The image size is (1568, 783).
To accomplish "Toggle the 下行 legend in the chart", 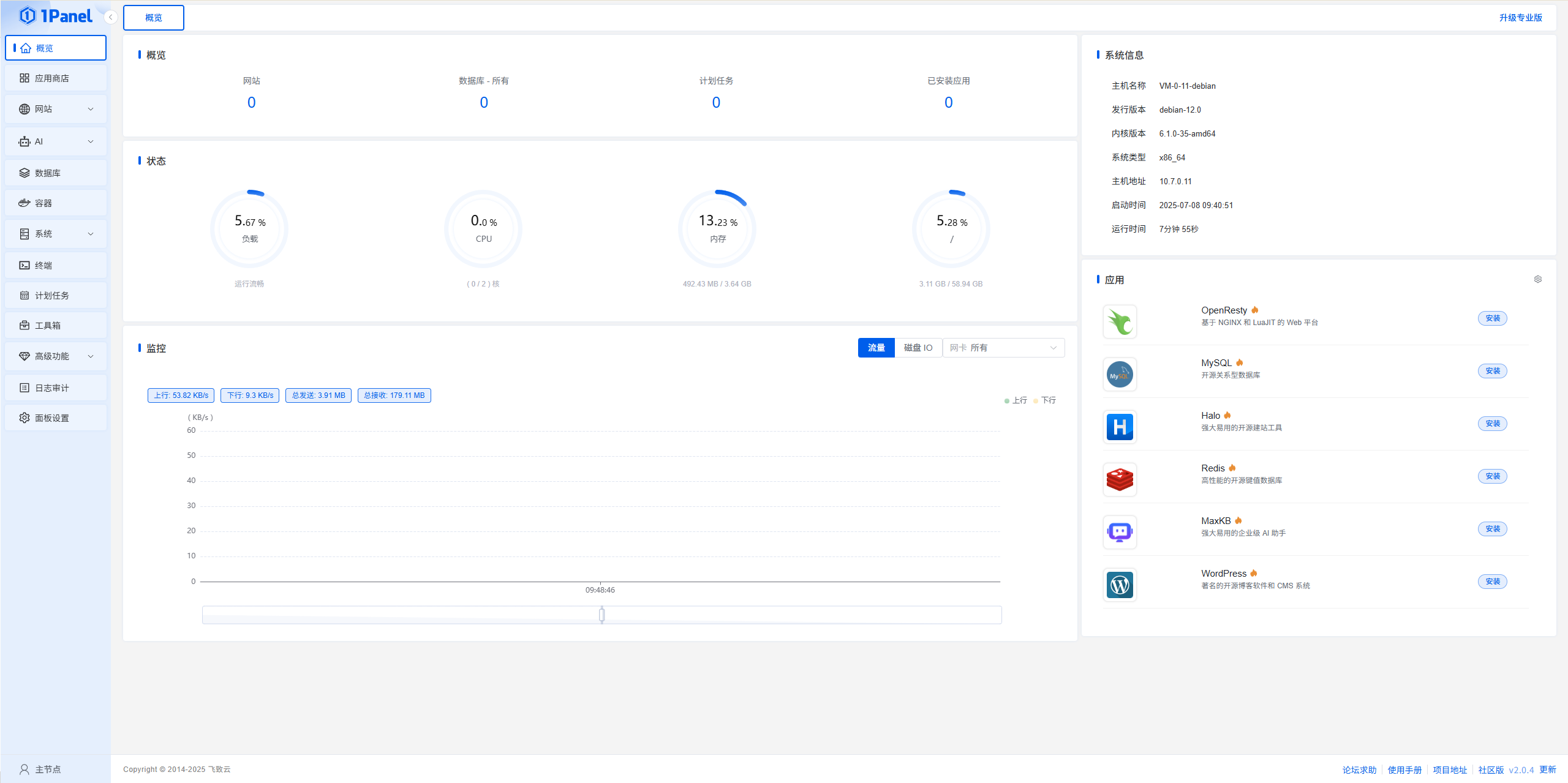I will (x=1044, y=400).
